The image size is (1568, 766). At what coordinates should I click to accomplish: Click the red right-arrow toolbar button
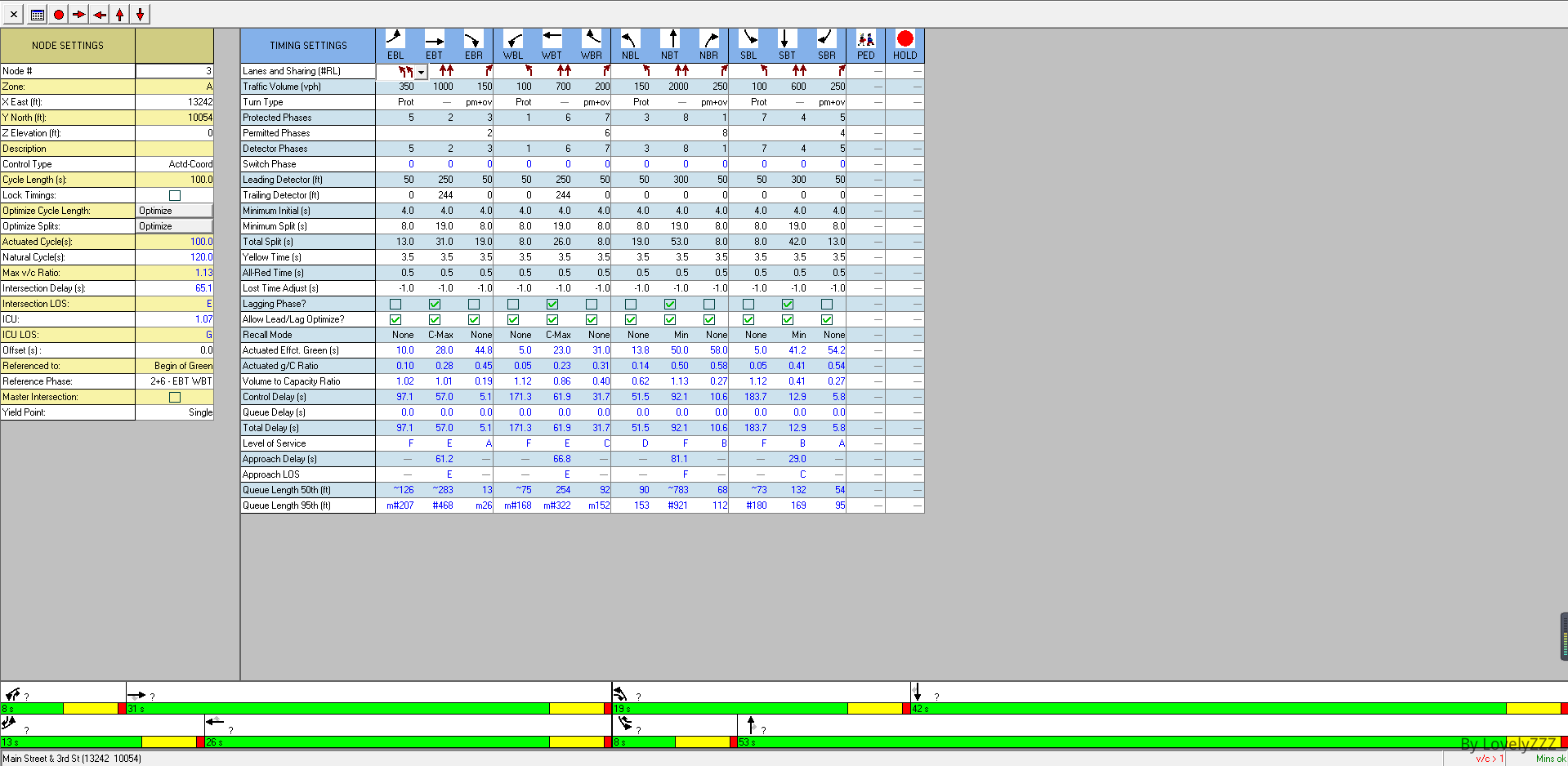point(79,15)
